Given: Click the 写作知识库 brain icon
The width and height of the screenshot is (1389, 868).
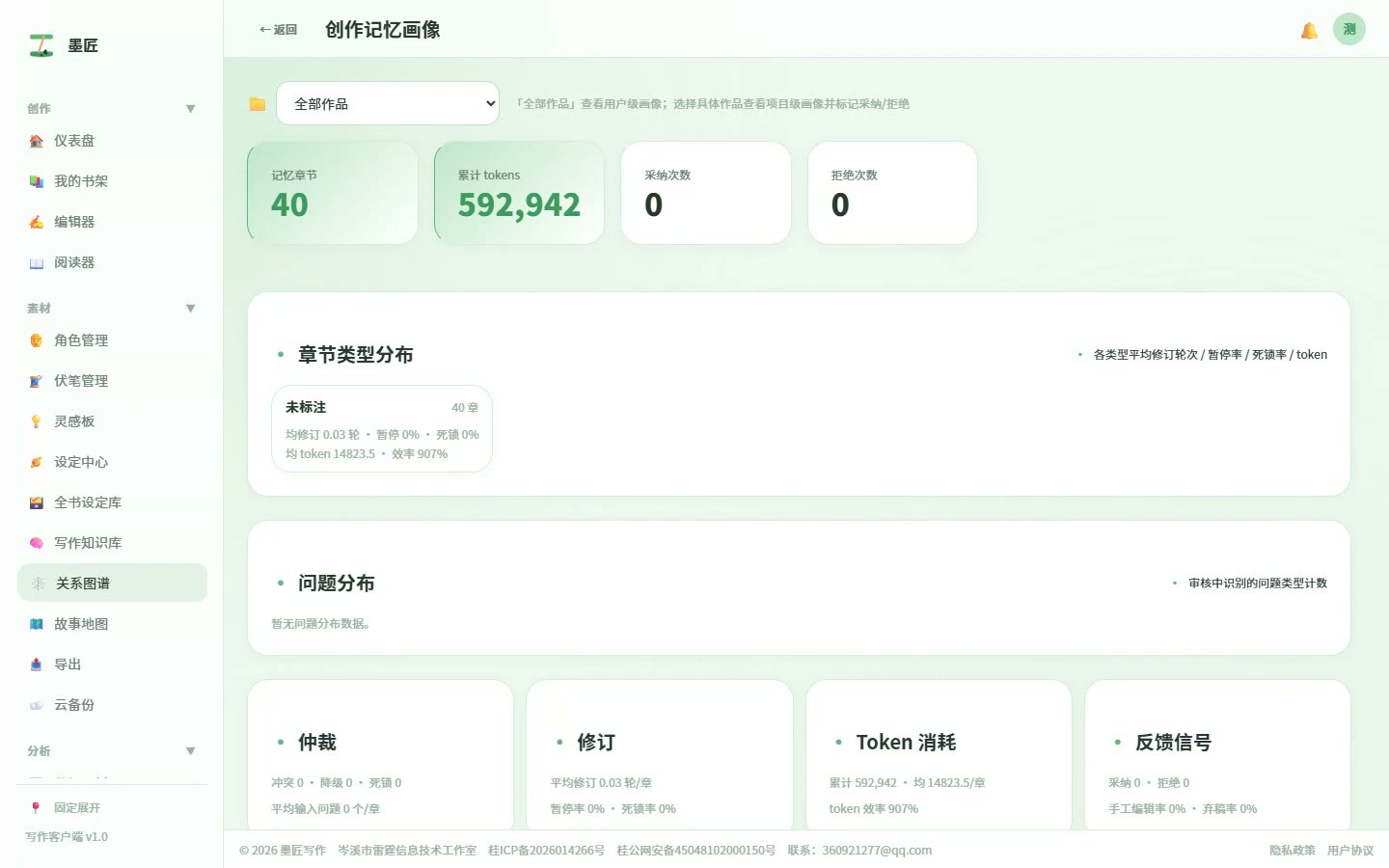Looking at the screenshot, I should [x=37, y=543].
